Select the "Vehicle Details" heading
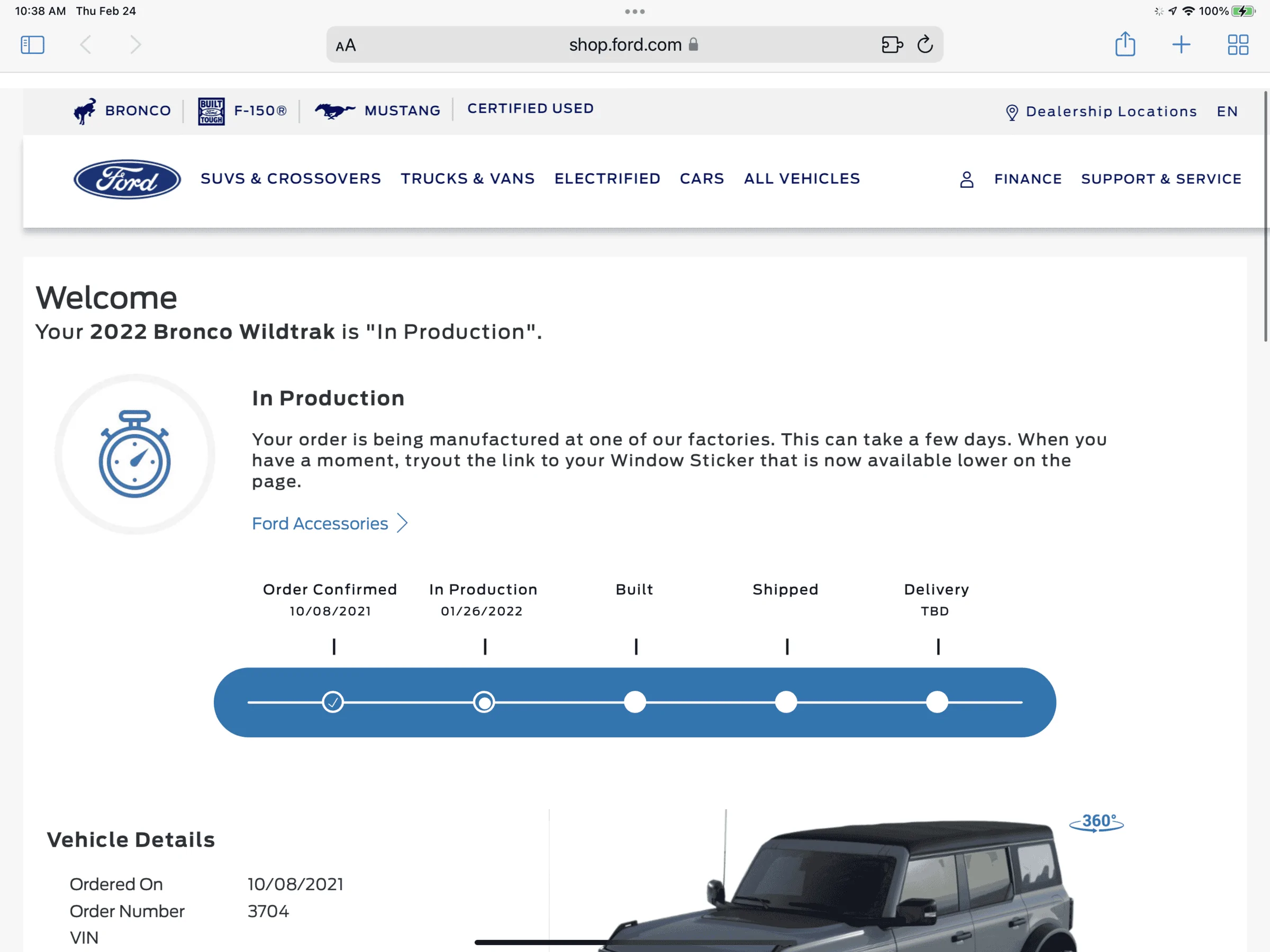 pos(131,839)
